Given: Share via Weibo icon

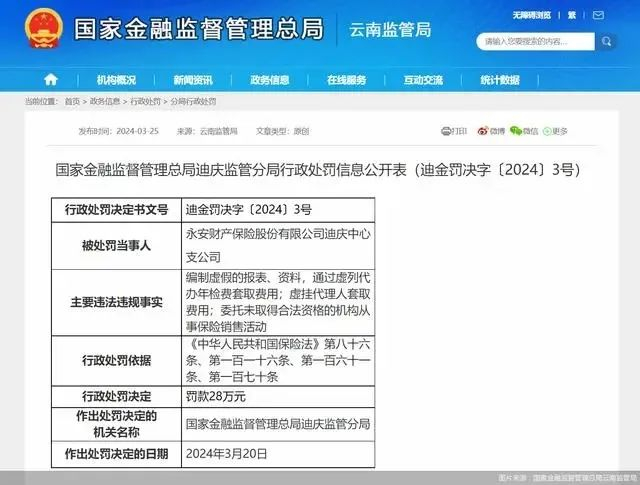Looking at the screenshot, I should pyautogui.click(x=483, y=131).
